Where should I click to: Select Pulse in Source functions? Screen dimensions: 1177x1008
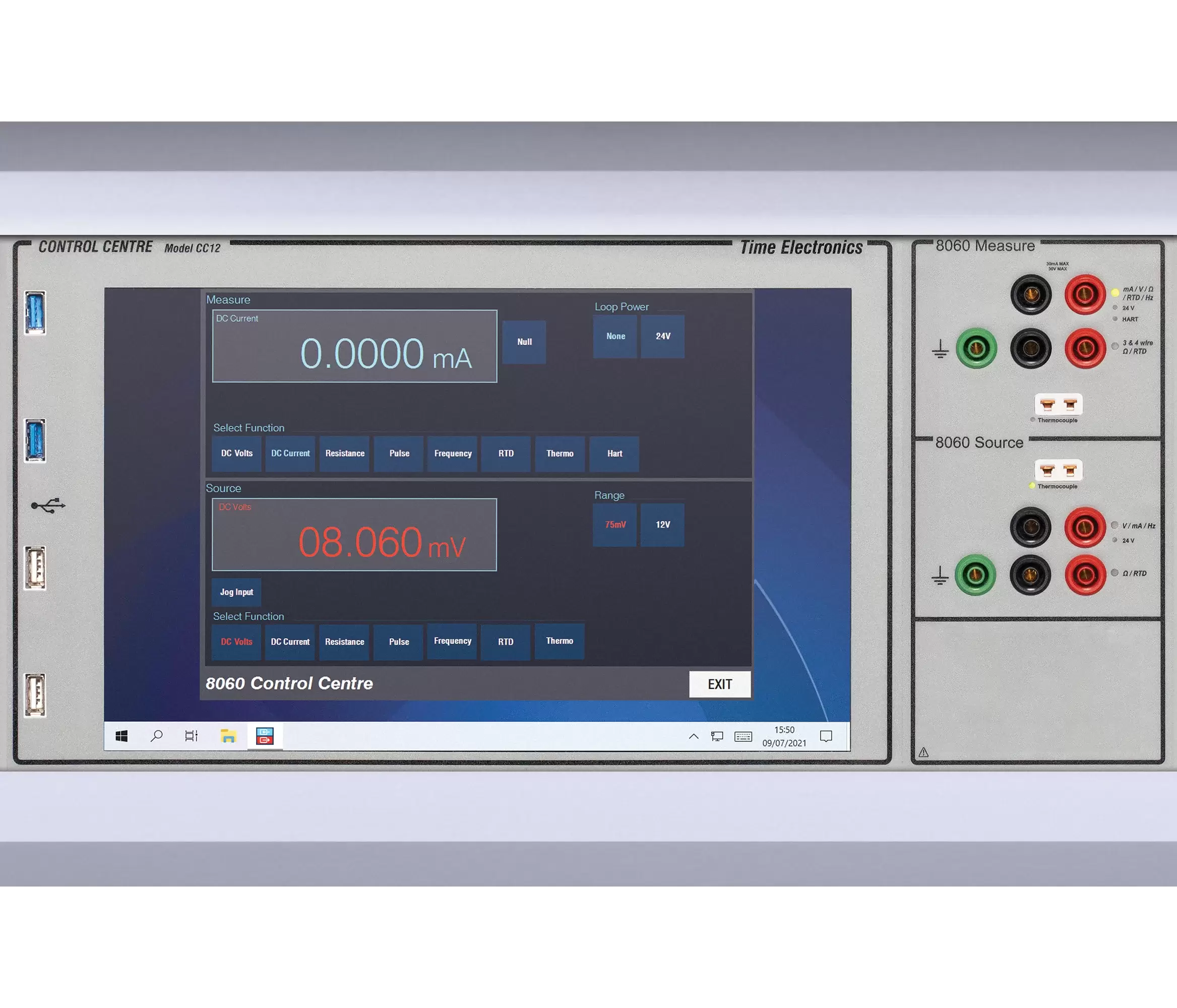coord(399,642)
